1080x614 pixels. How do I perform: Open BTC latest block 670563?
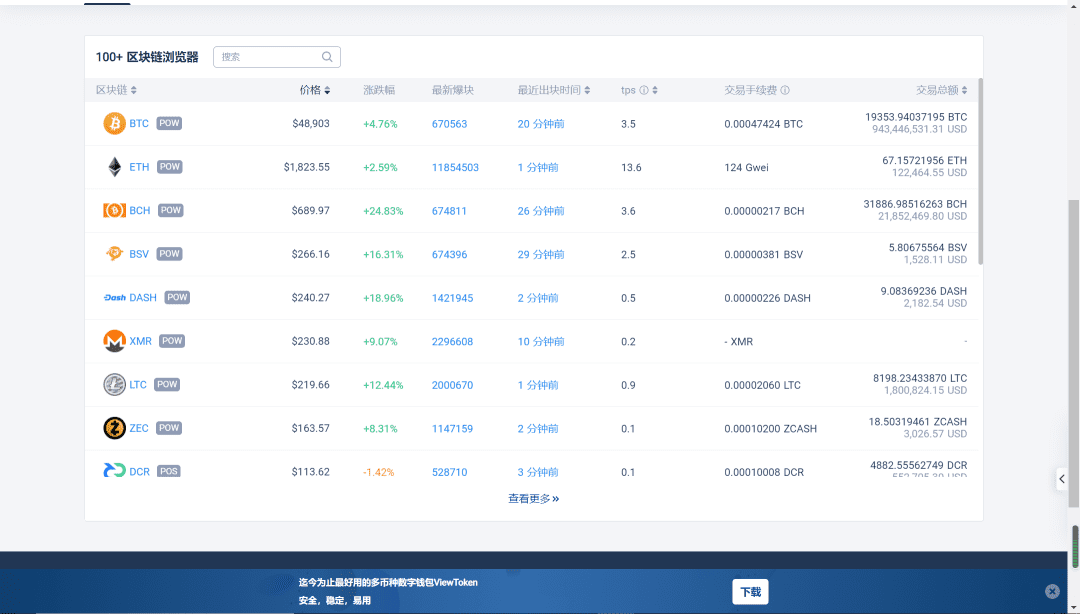coord(449,124)
